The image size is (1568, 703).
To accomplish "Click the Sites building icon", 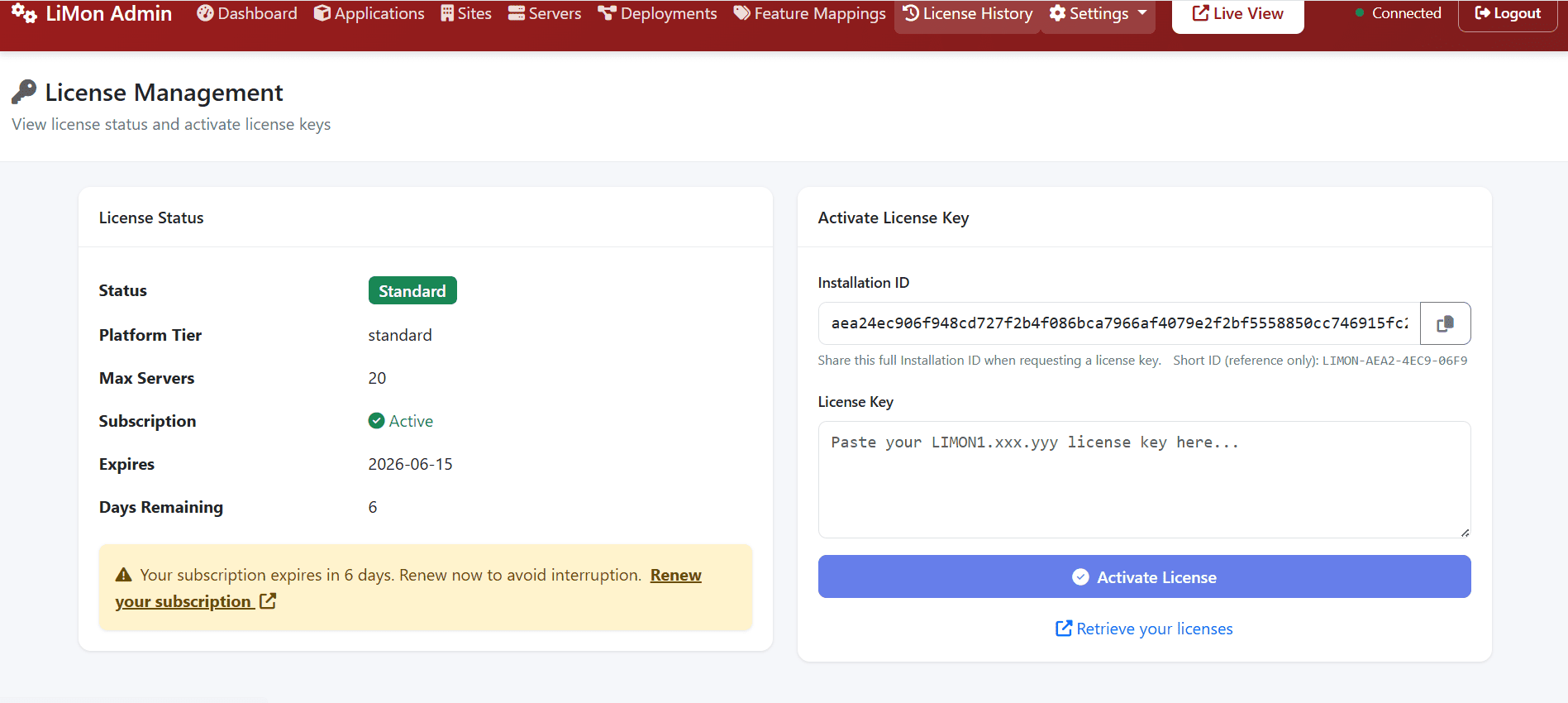I will (x=447, y=13).
